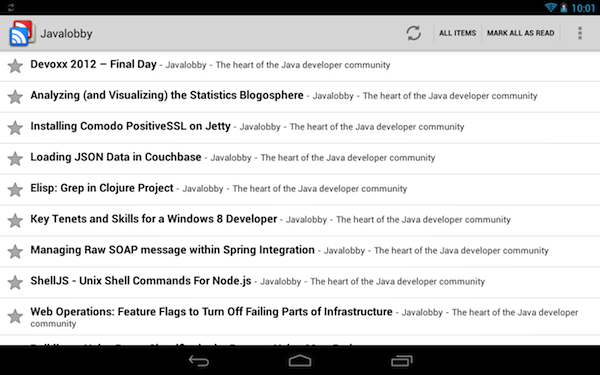The height and width of the screenshot is (375, 600).
Task: Refresh the Javalobby feed
Action: click(413, 33)
